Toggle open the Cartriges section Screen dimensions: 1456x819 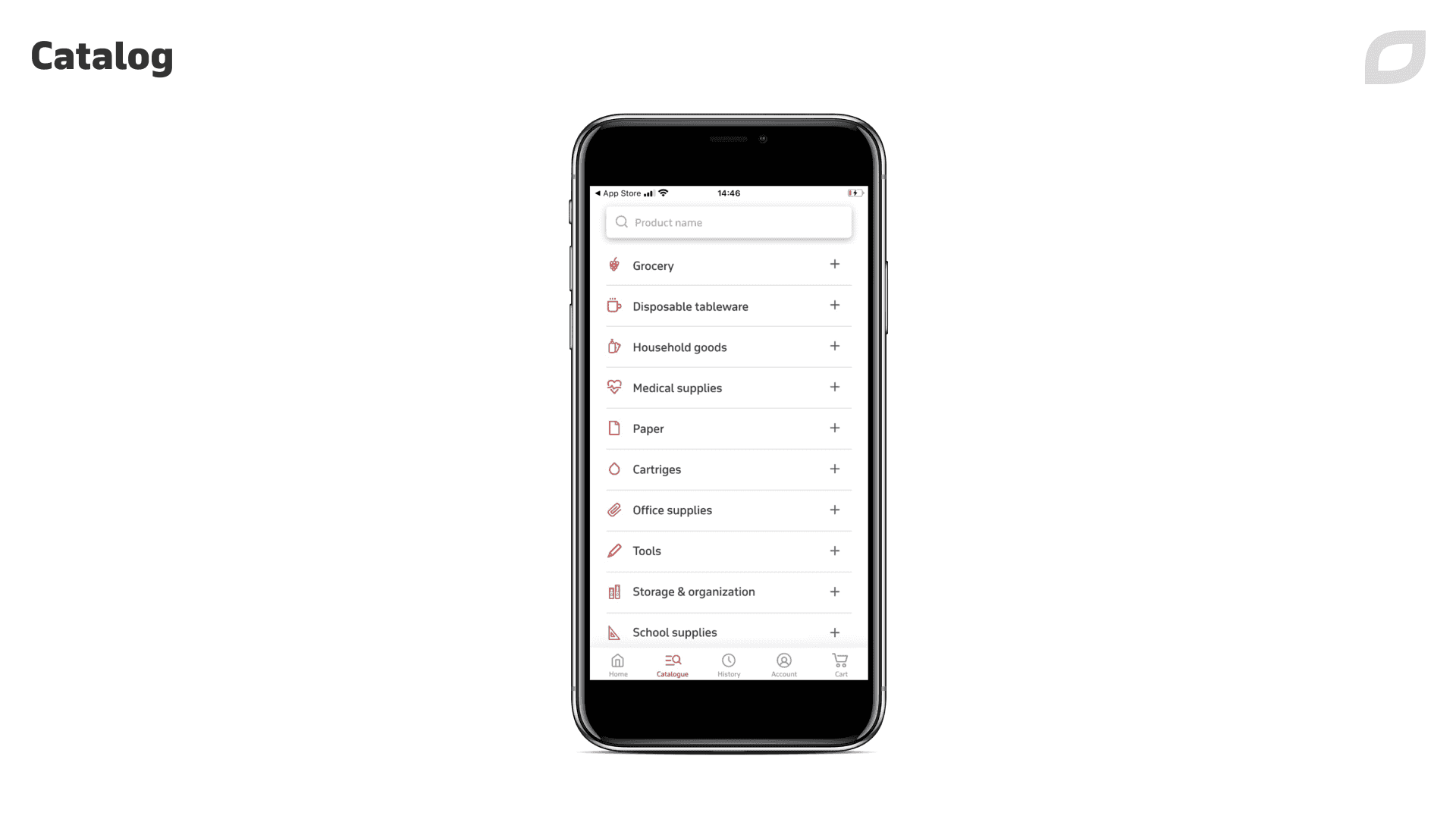[834, 468]
